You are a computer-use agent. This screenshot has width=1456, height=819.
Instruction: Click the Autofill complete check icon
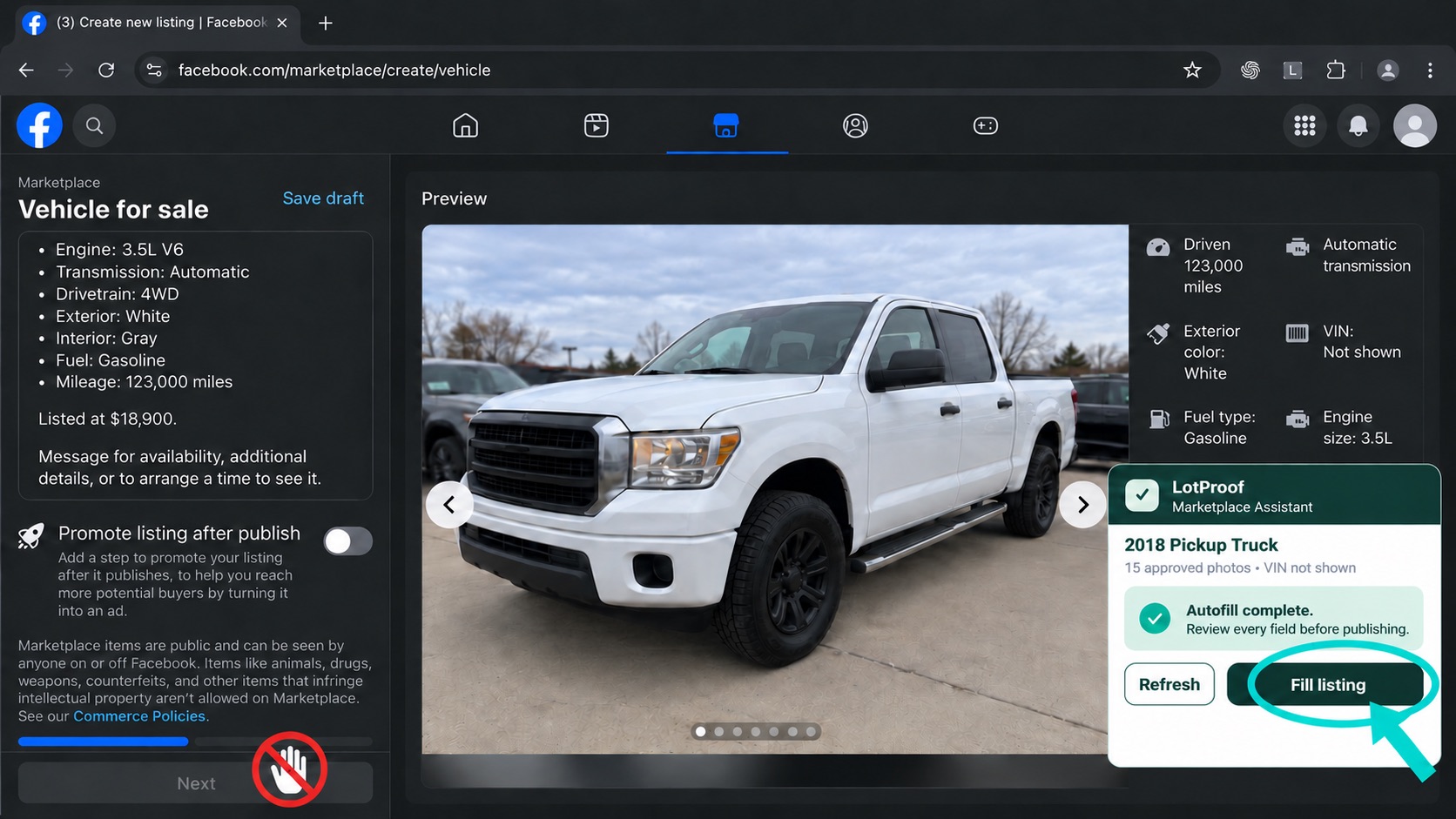pos(1155,619)
